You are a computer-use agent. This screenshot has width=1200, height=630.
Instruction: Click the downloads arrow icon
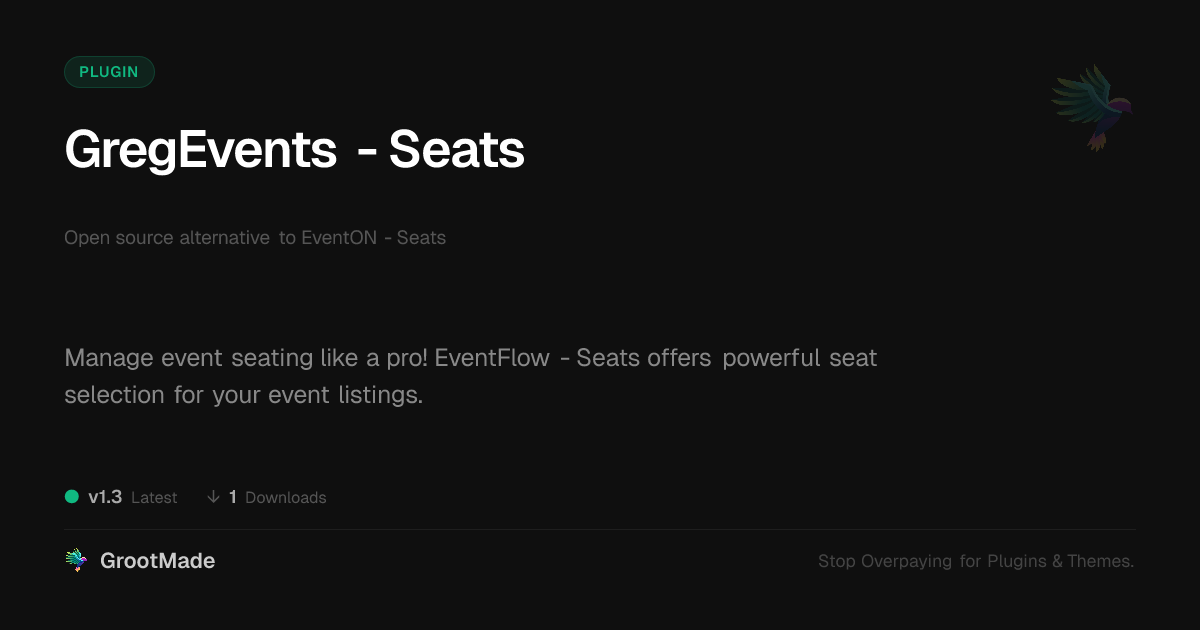click(213, 497)
